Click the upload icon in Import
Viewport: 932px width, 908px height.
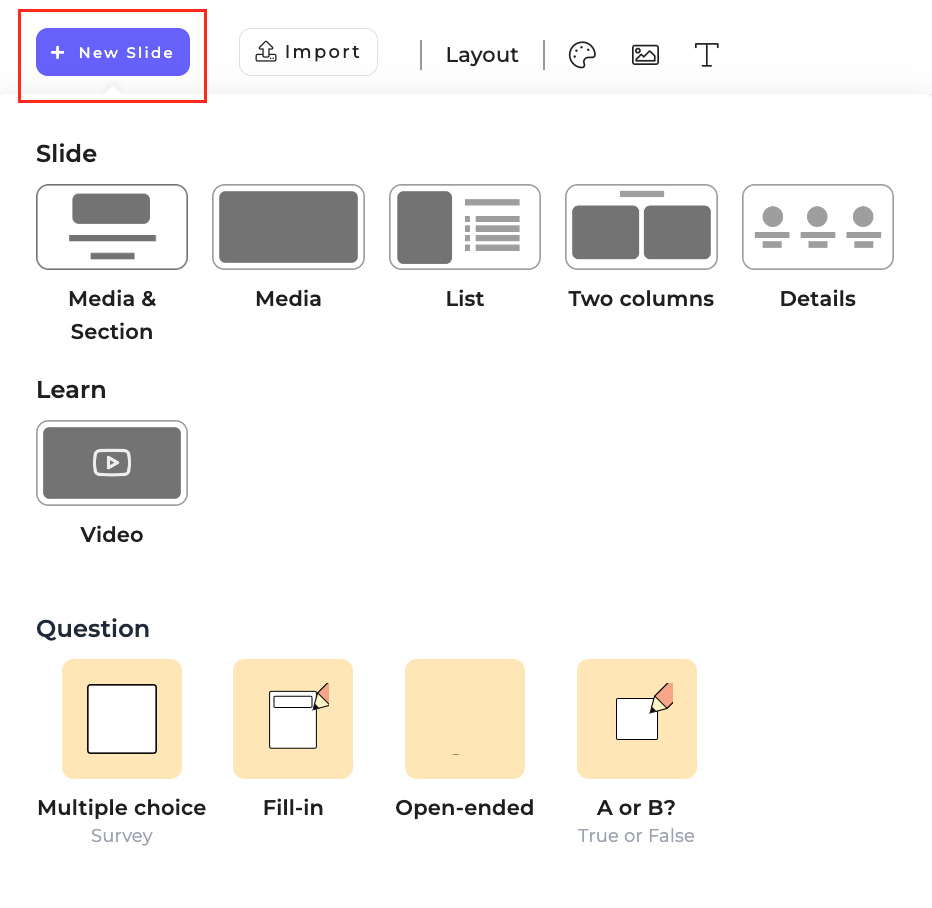click(266, 51)
